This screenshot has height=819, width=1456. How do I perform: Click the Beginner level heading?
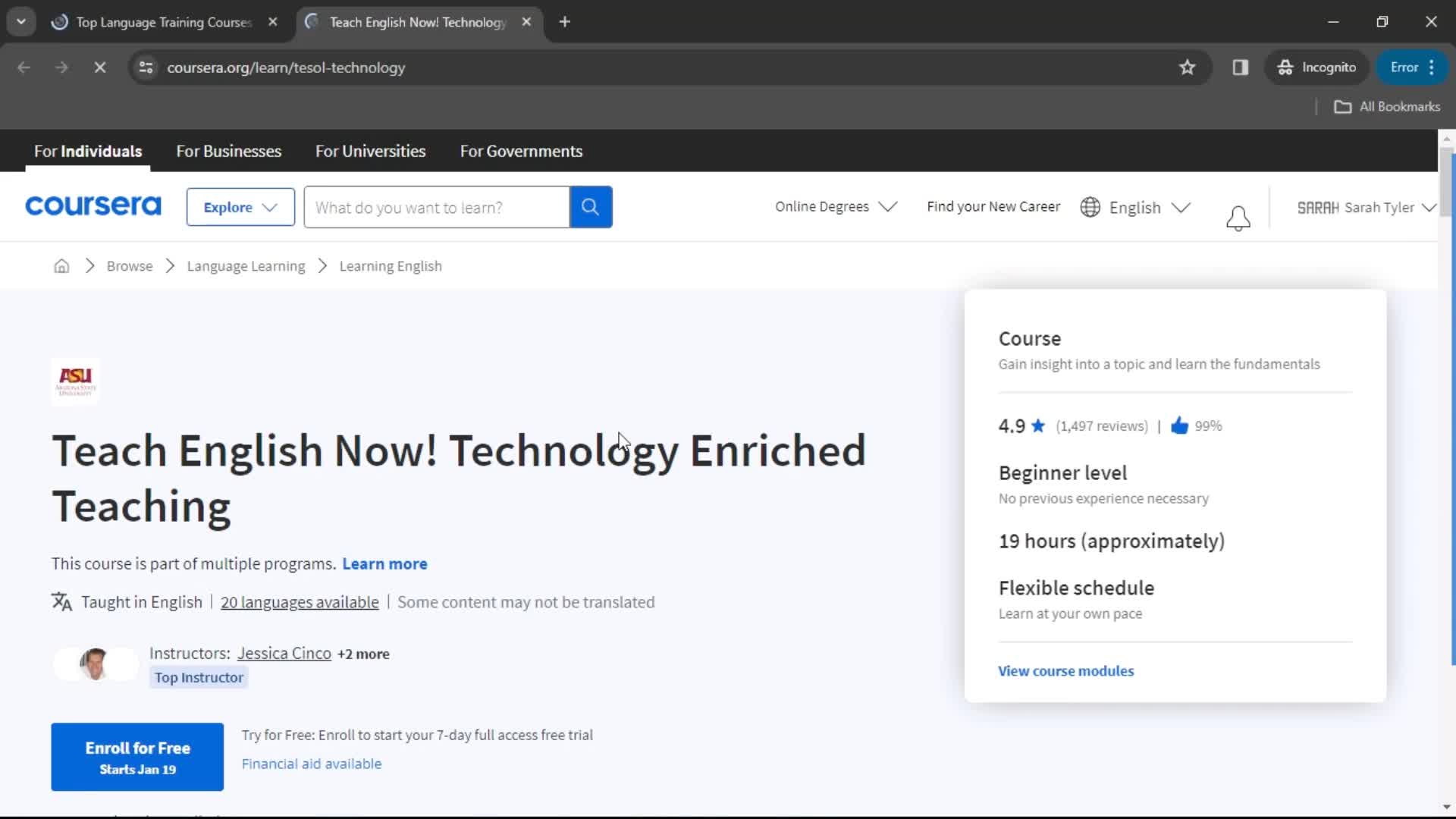pyautogui.click(x=1062, y=472)
